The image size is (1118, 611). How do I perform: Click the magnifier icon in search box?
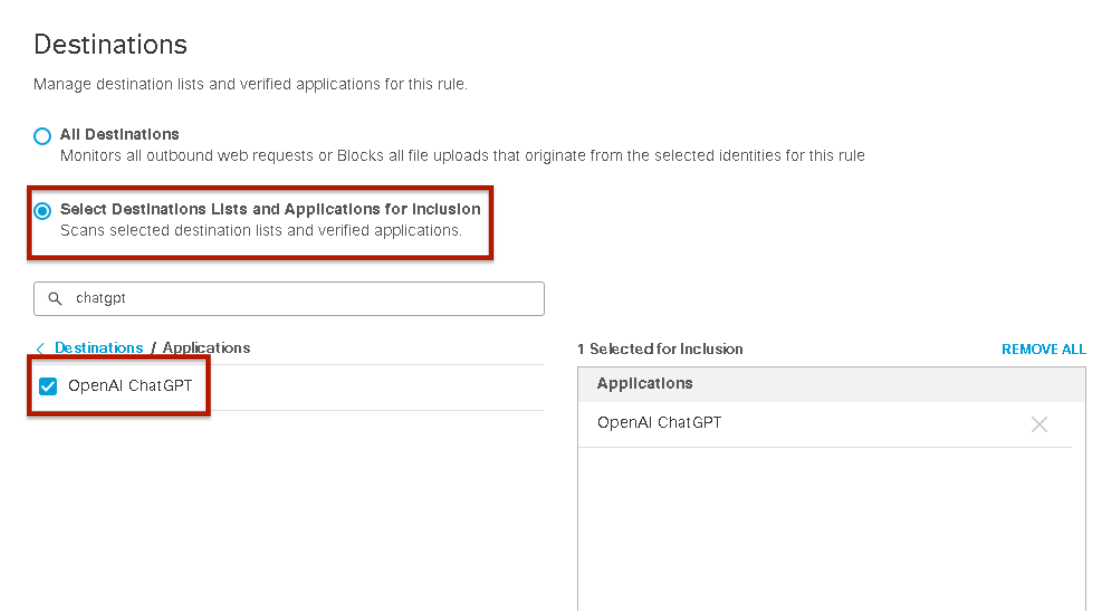coord(55,299)
